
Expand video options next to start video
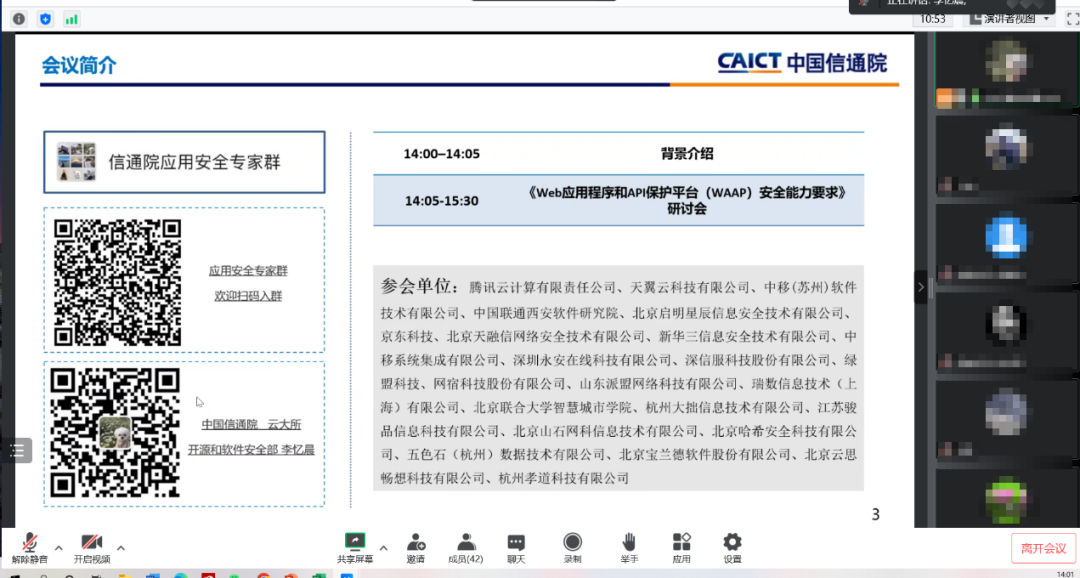(121, 548)
